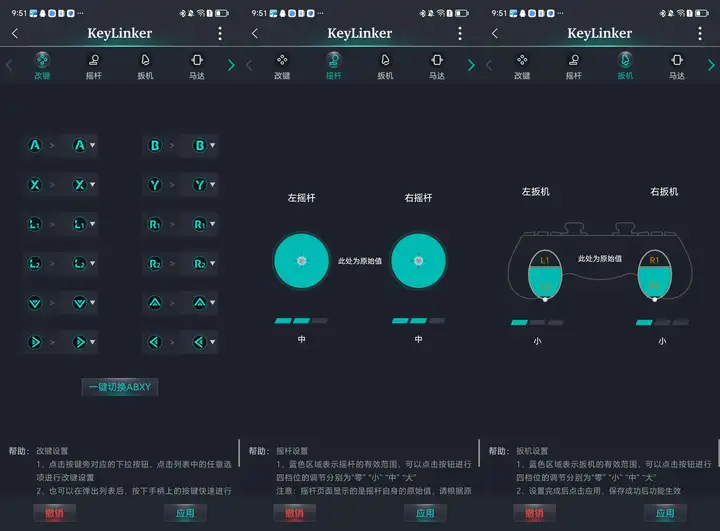The image size is (720, 531).
Task: Tap the source Y button icon
Action: click(155, 185)
